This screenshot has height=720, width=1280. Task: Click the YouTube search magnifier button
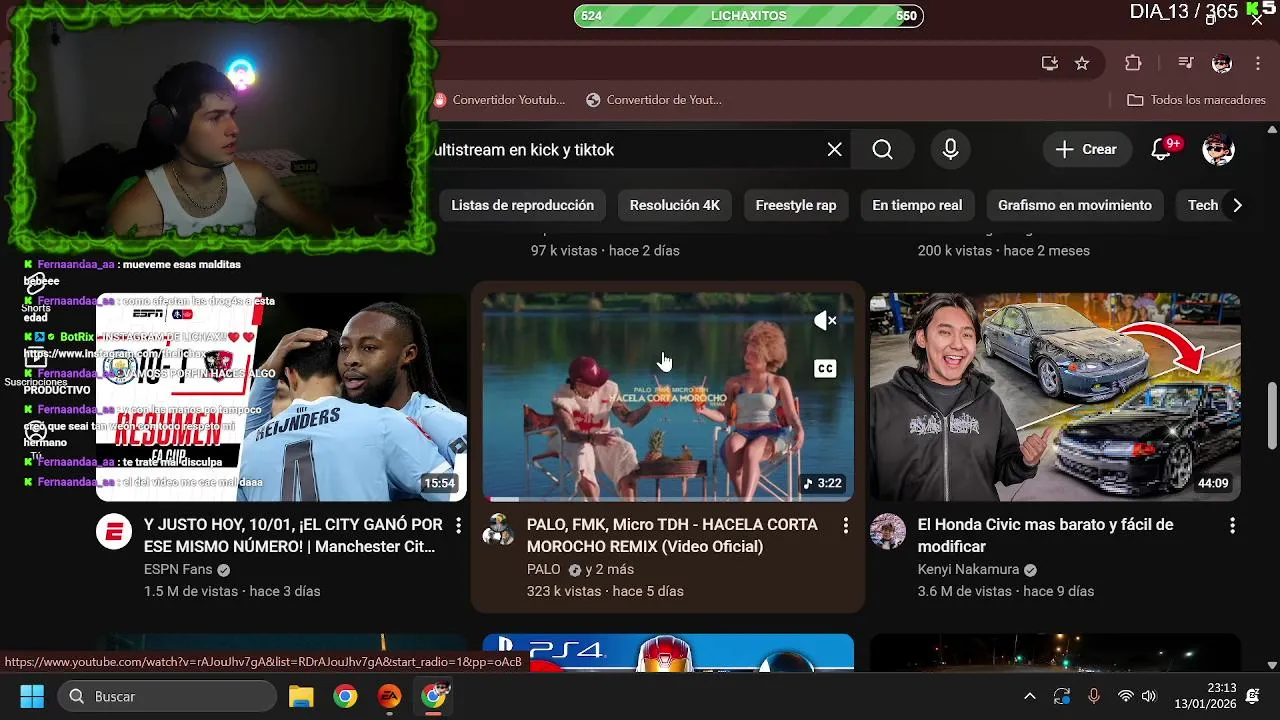[882, 150]
